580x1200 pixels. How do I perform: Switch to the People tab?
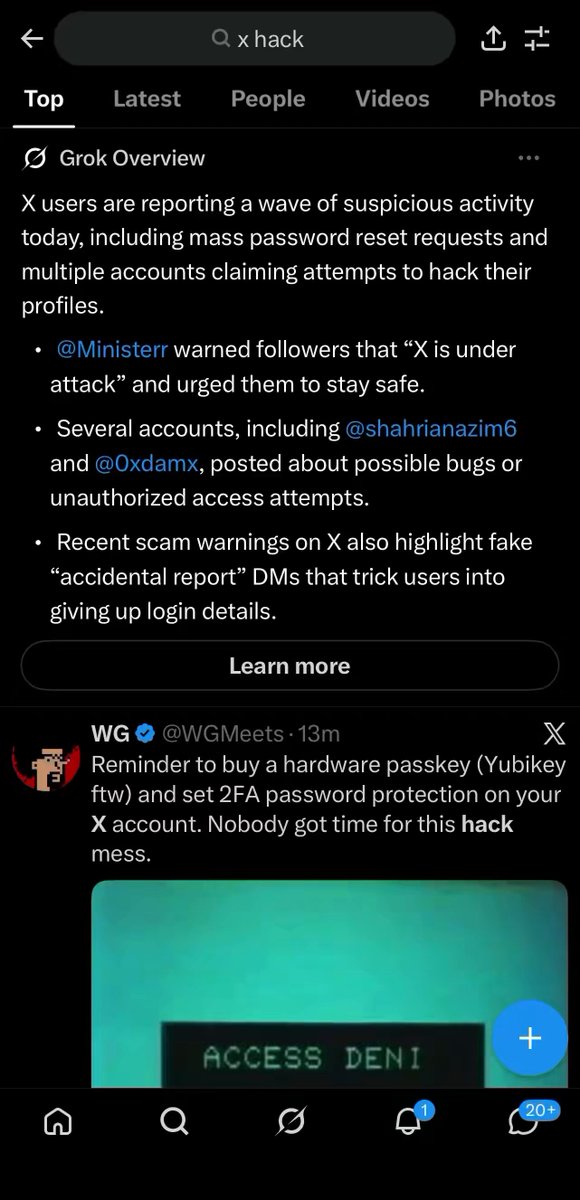click(x=268, y=99)
